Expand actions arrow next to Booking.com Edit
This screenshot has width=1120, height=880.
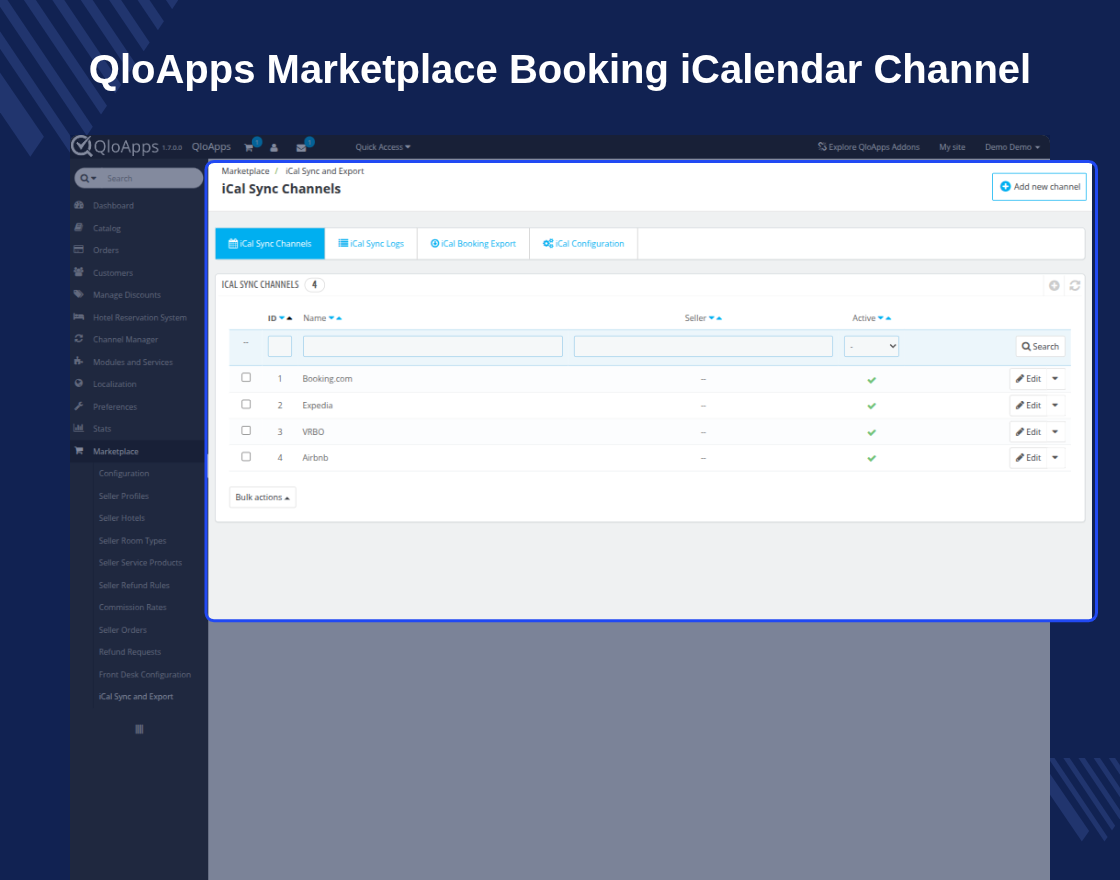(1055, 379)
